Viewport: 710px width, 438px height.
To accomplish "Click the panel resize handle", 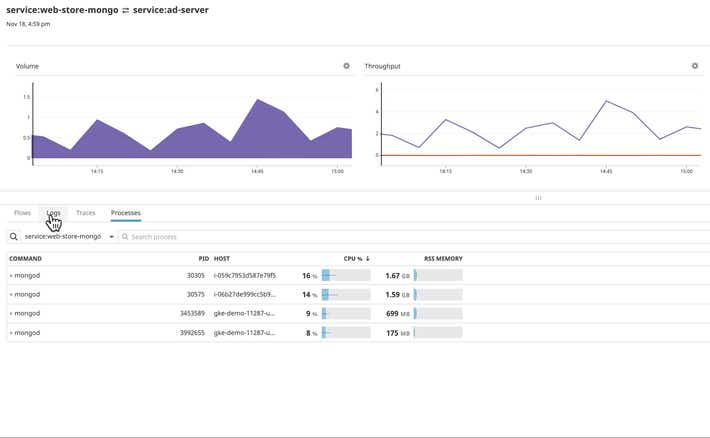I will (538, 198).
